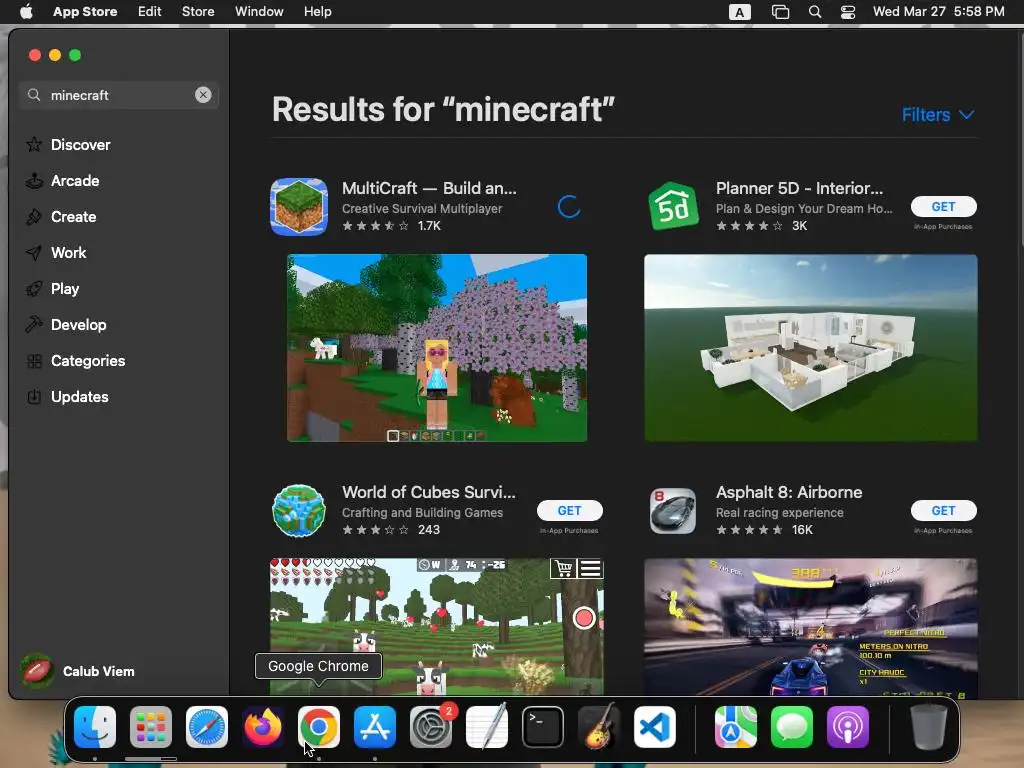Open TextEdit from the Dock
Viewport: 1024px width, 768px height.
click(487, 727)
